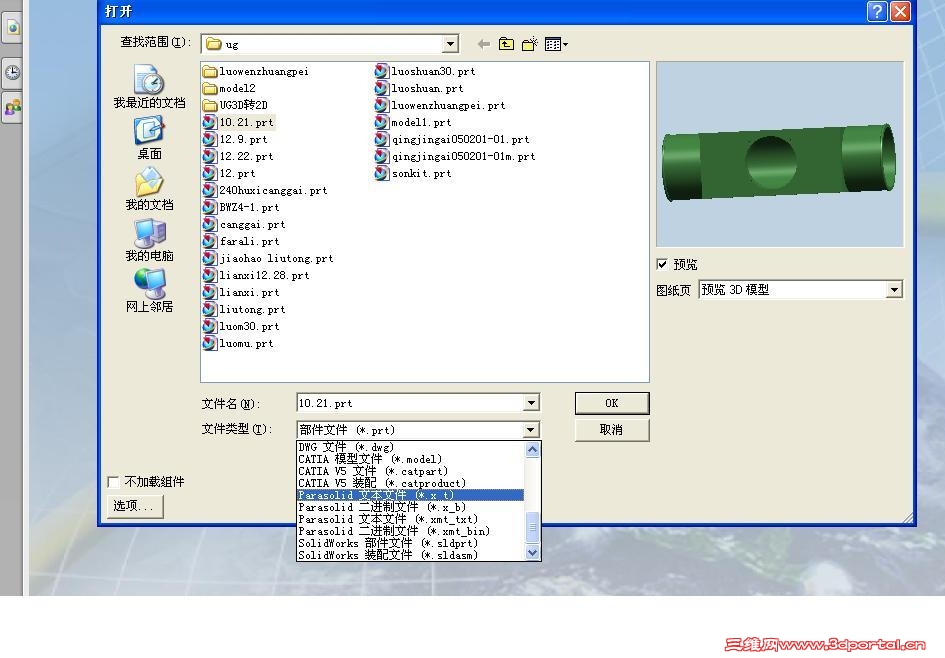This screenshot has width=945, height=658.
Task: Select file BWZ4-1.prt
Action: coord(242,207)
